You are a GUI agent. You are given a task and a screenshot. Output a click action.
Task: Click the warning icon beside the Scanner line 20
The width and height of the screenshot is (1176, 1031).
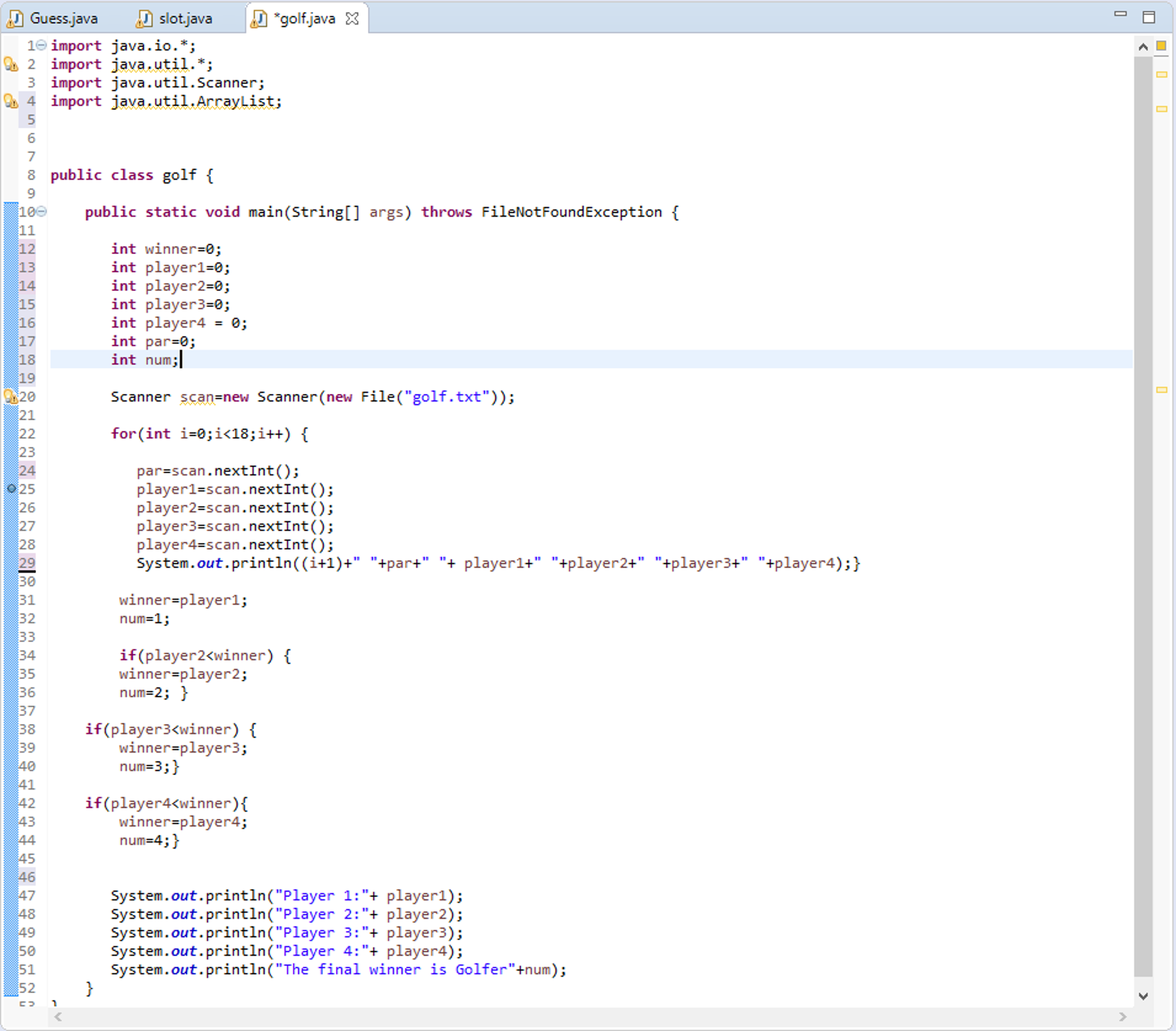9,396
